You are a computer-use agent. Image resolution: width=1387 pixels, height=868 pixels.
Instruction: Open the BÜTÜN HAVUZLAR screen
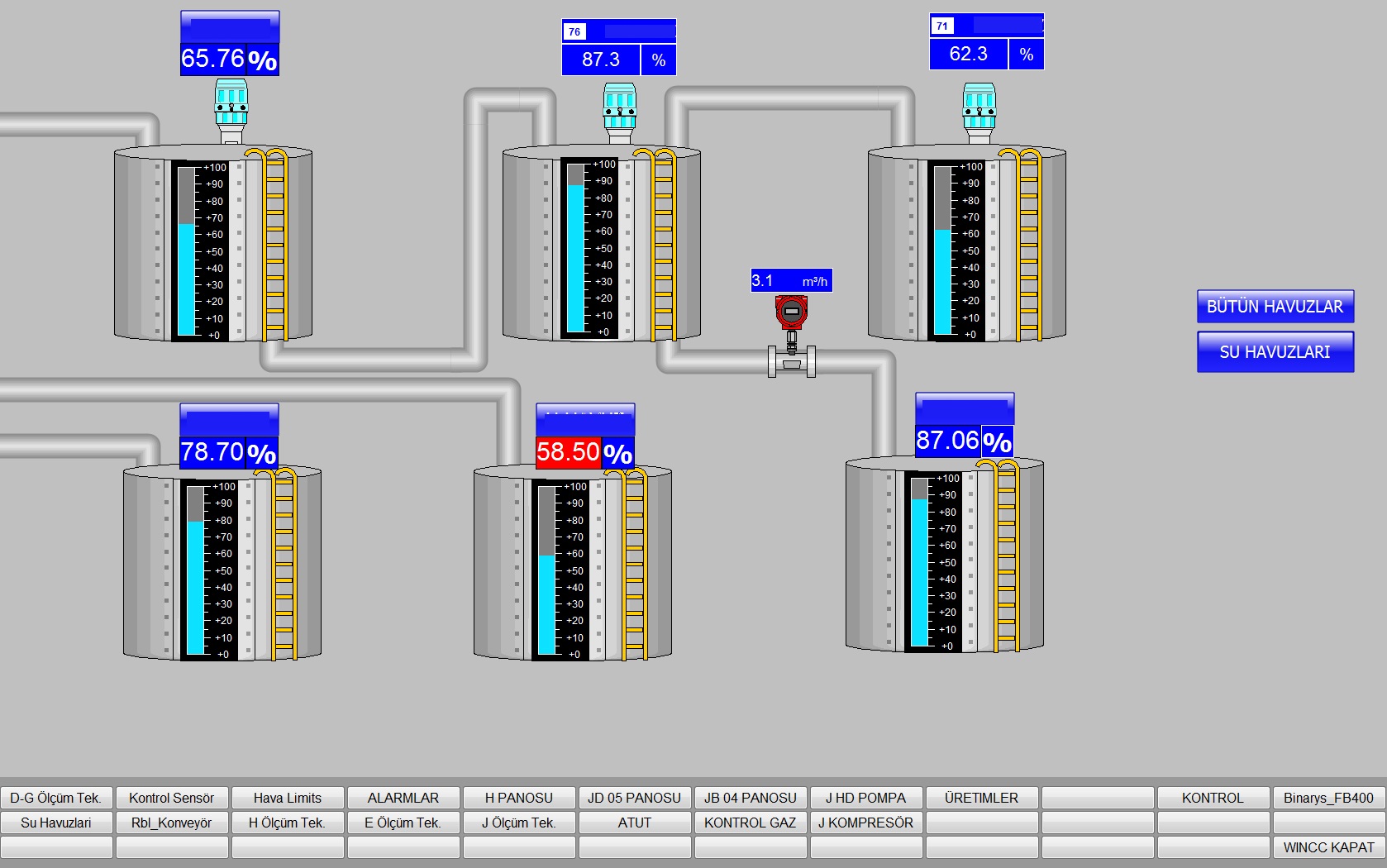pyautogui.click(x=1275, y=307)
